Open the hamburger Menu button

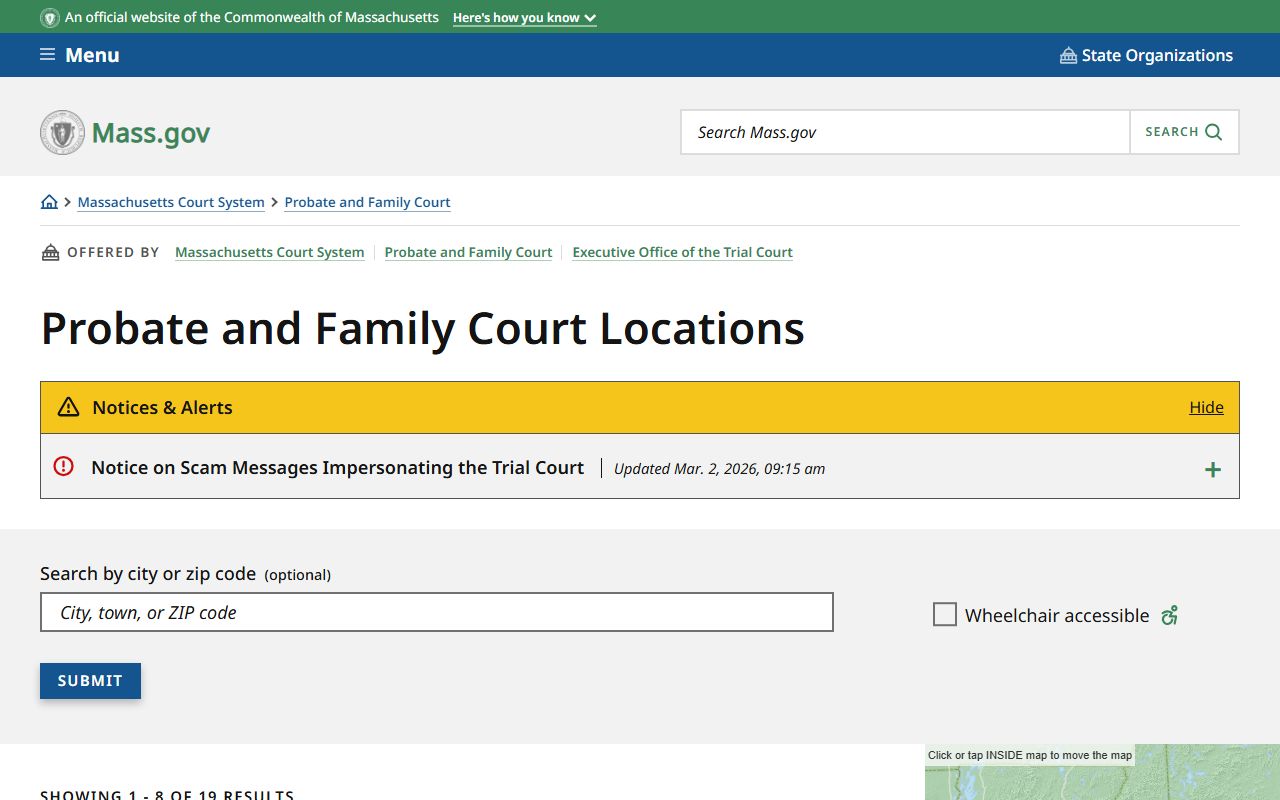point(79,55)
